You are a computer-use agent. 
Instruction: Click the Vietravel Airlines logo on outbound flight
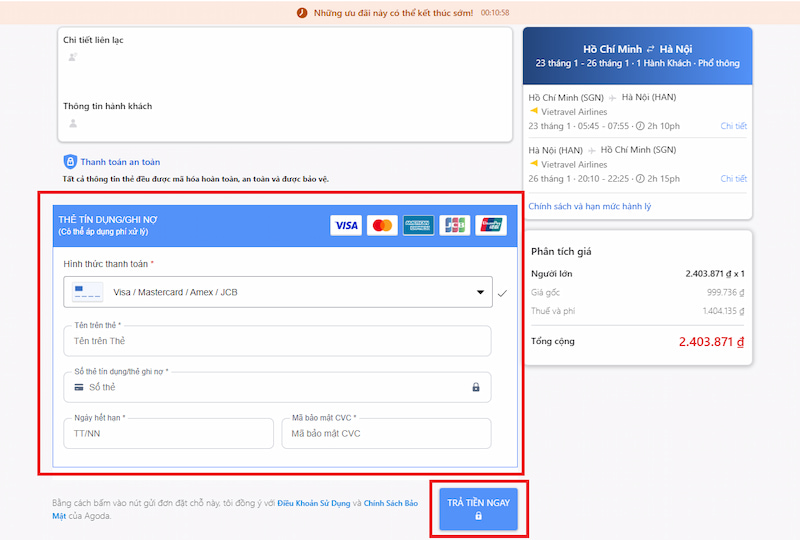pyautogui.click(x=534, y=111)
